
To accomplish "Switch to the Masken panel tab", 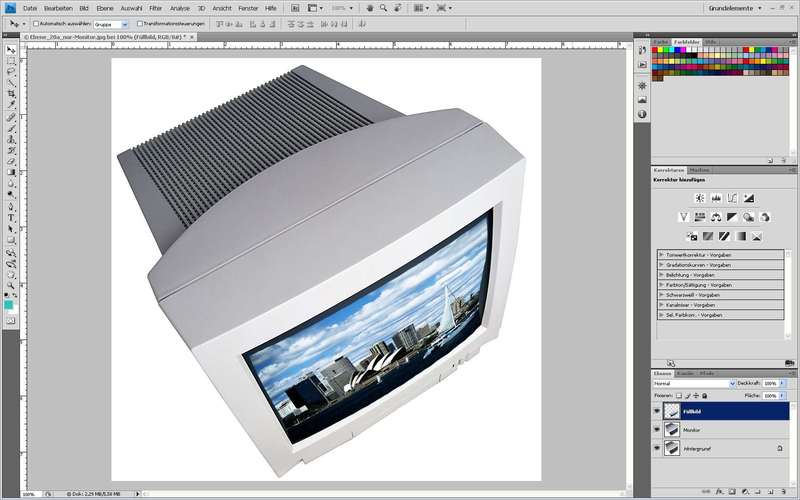I will pos(700,170).
